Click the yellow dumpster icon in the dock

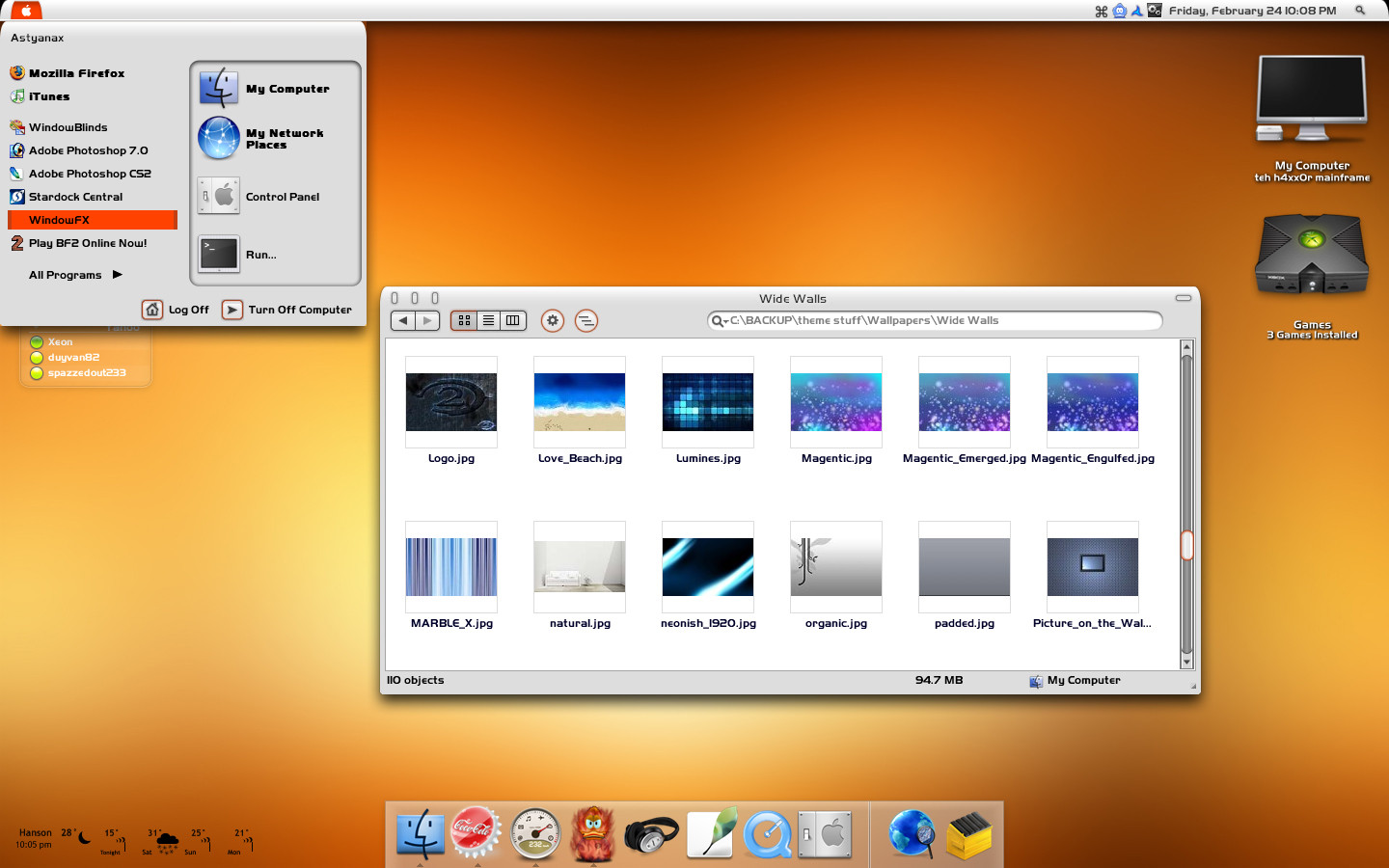[x=968, y=833]
